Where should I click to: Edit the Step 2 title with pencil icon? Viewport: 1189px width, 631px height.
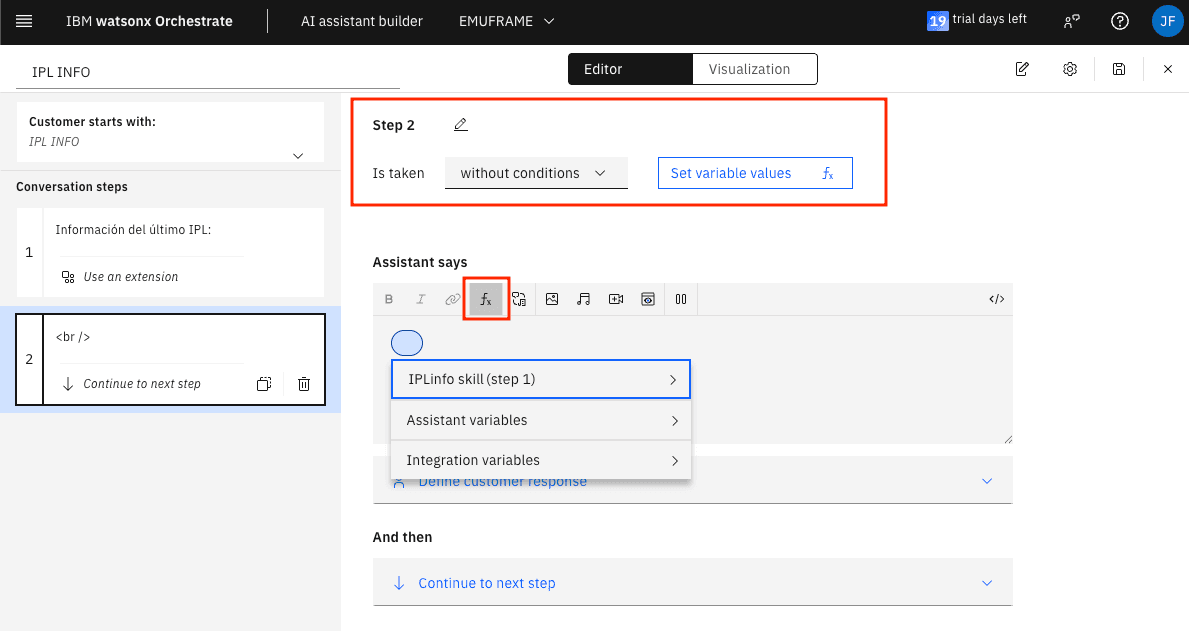460,125
